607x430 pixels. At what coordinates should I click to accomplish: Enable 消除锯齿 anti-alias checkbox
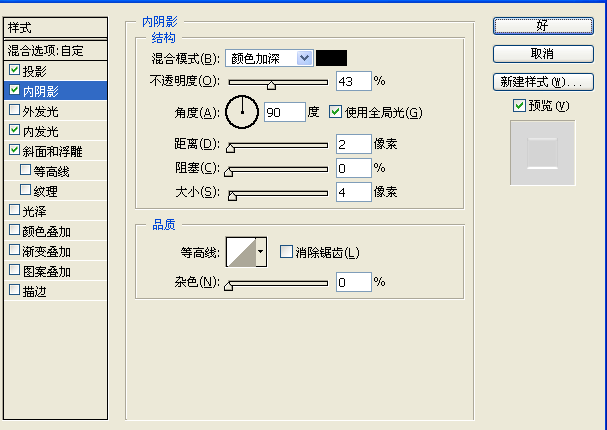[286, 252]
